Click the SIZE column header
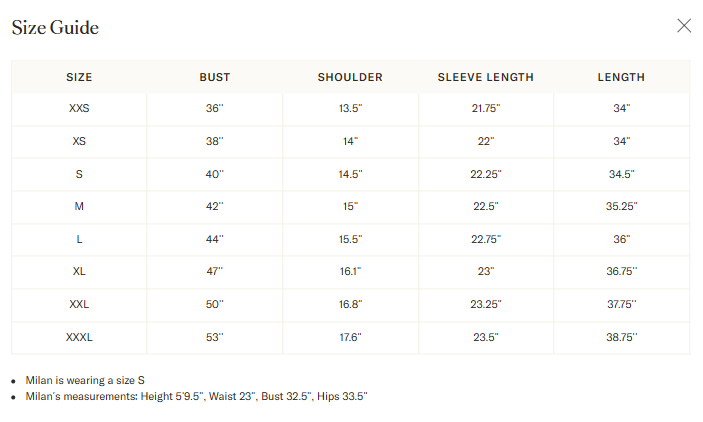 (79, 77)
